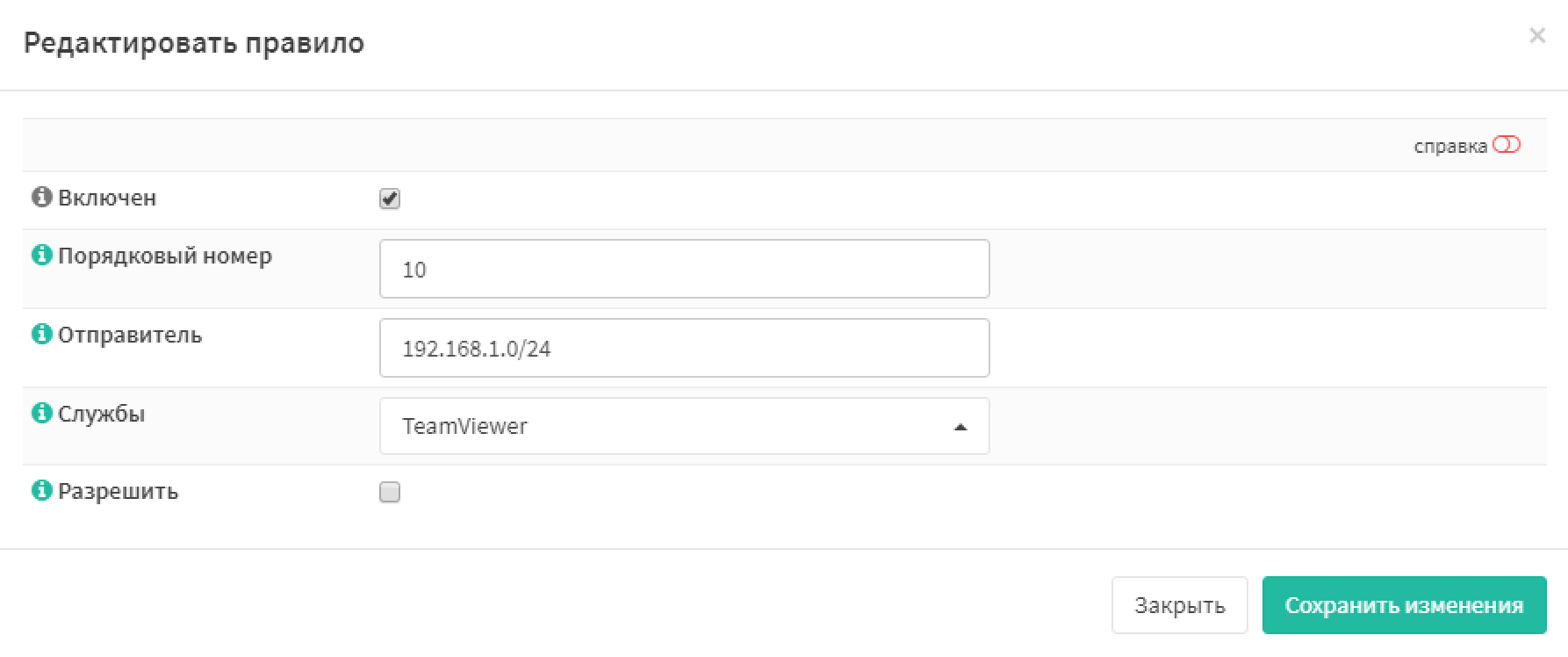Click the Включен label text
This screenshot has width=1568, height=657.
107,198
